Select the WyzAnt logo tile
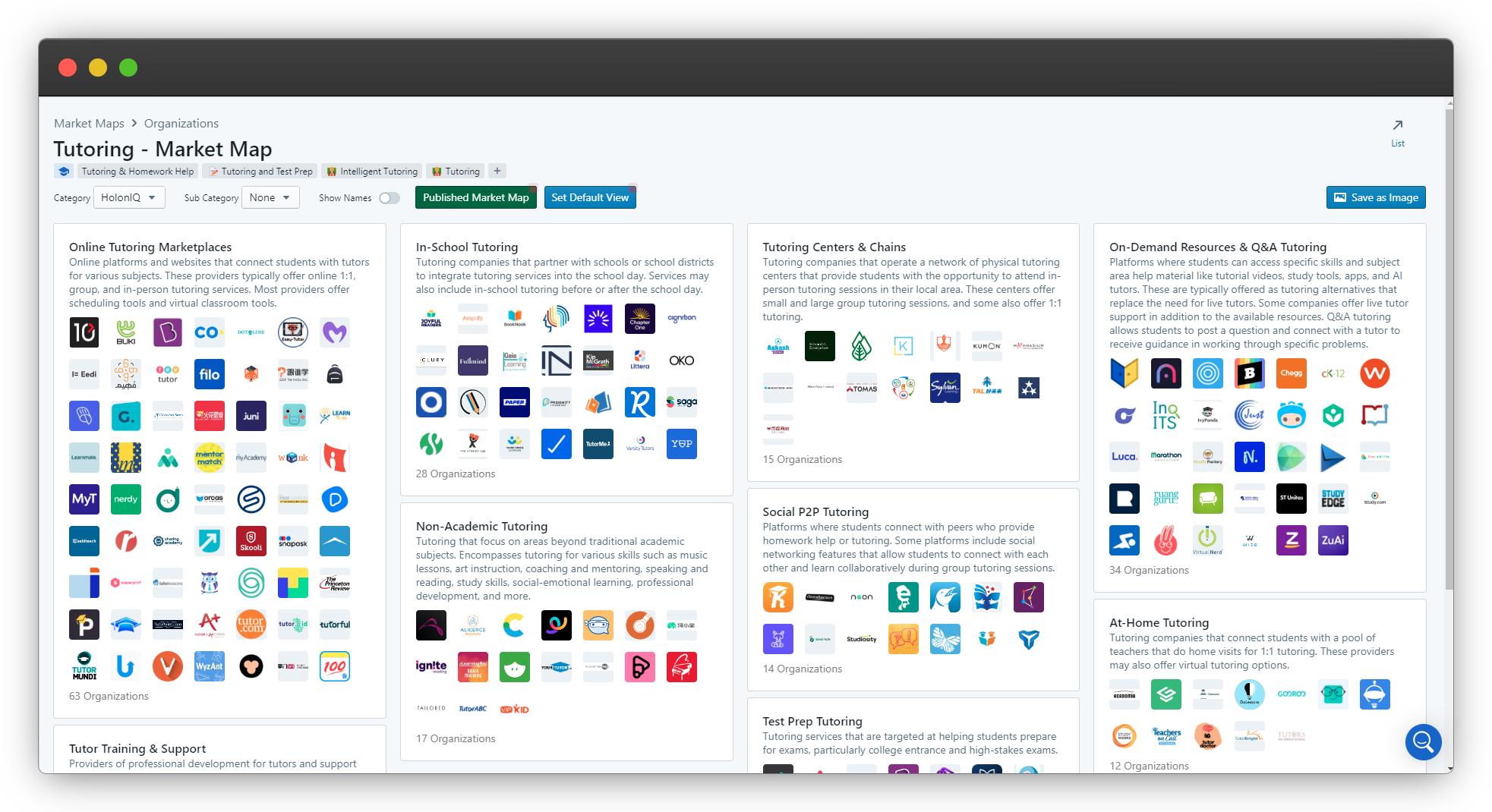This screenshot has height=812, width=1492. (x=210, y=666)
